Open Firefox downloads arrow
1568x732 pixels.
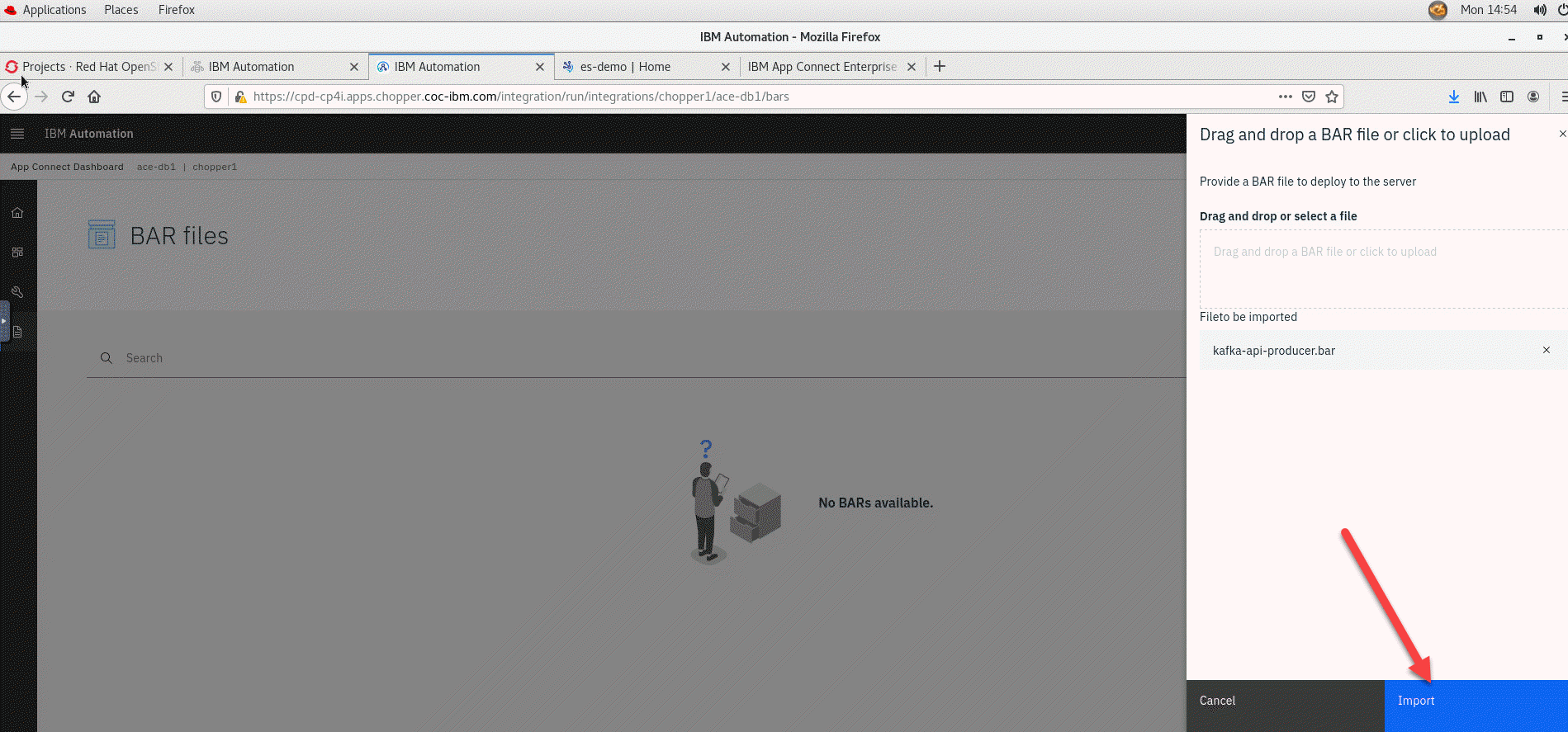click(1453, 97)
